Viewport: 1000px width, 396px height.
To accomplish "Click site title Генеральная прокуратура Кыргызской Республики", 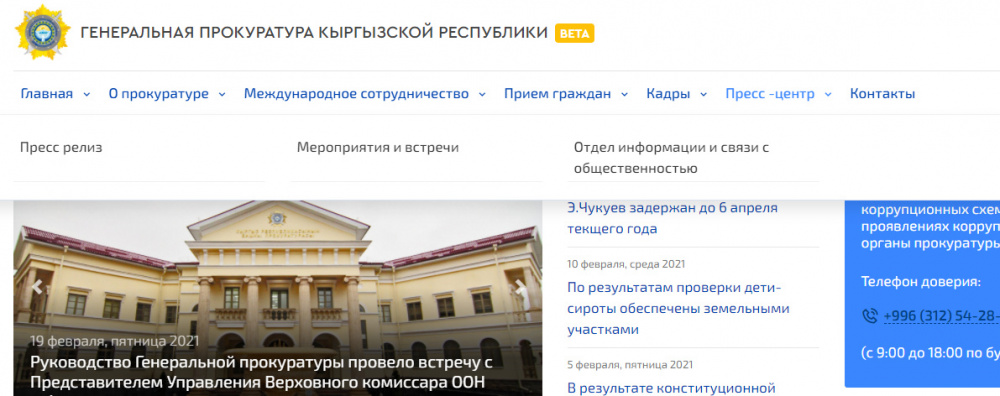I will click(x=314, y=33).
